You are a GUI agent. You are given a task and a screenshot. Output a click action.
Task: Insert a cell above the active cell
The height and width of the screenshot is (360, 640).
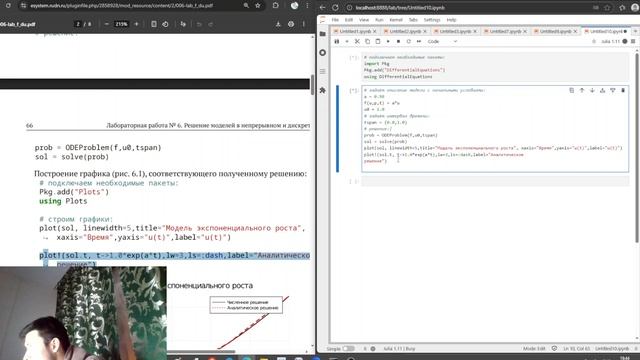pyautogui.click(x=602, y=90)
